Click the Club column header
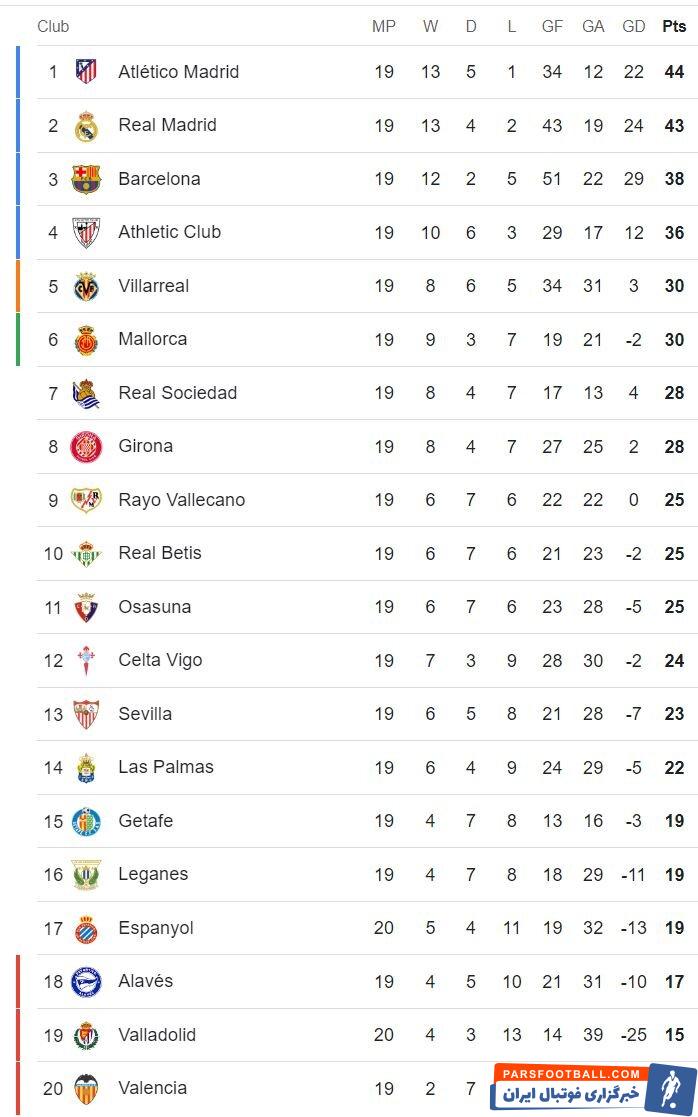Screen dimensions: 698x1117 [x=53, y=26]
